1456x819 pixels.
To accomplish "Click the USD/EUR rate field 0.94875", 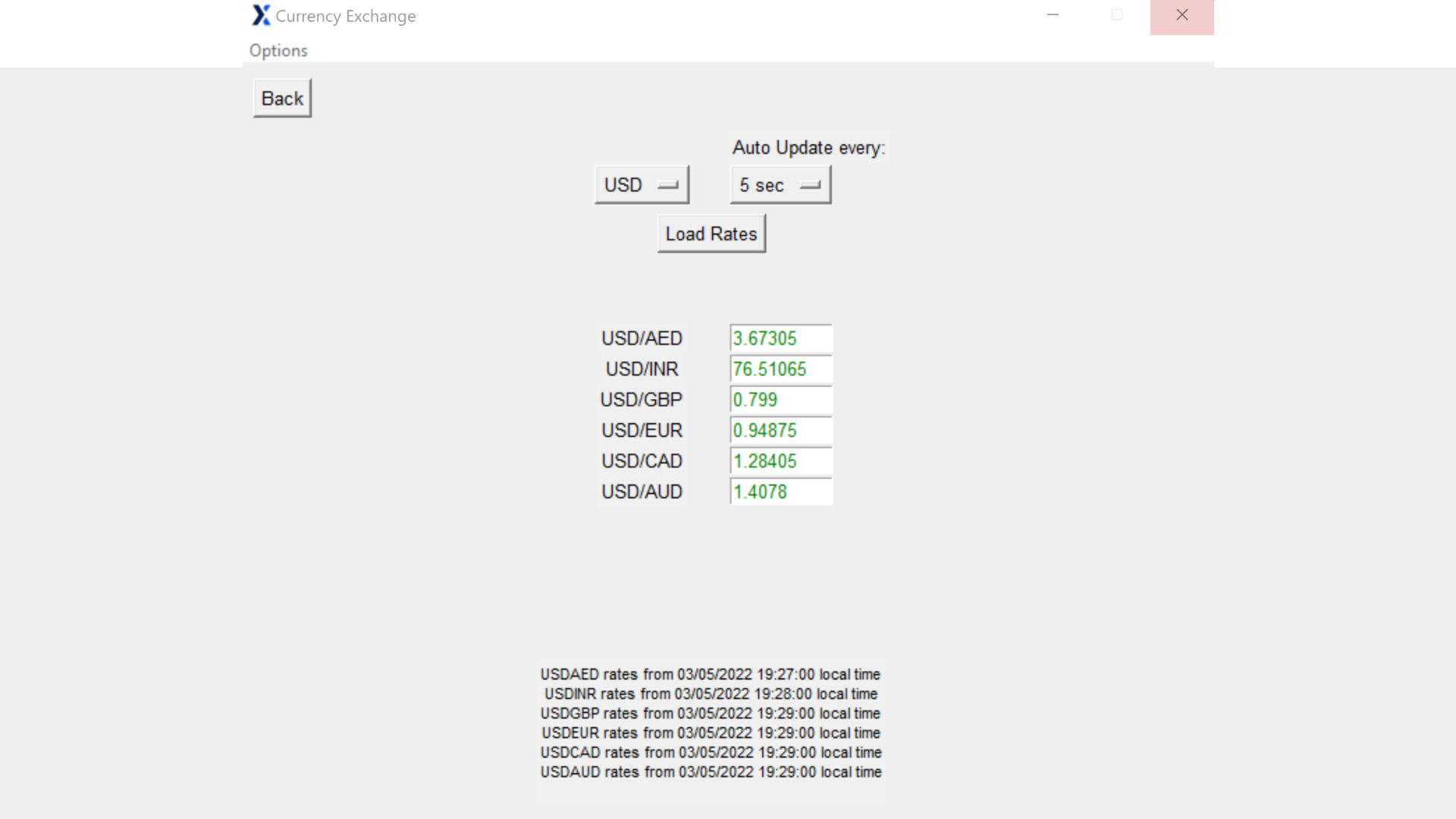I will click(781, 431).
